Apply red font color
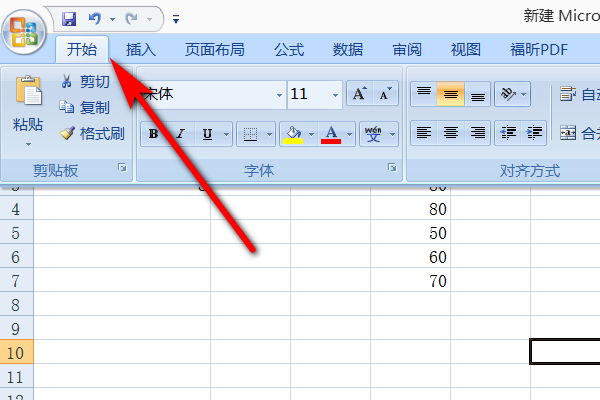Image resolution: width=600 pixels, height=400 pixels. click(x=331, y=134)
